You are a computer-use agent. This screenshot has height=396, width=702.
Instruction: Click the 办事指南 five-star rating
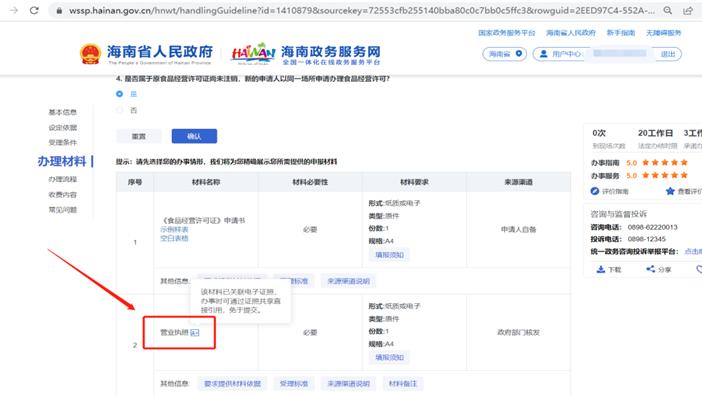[665, 162]
